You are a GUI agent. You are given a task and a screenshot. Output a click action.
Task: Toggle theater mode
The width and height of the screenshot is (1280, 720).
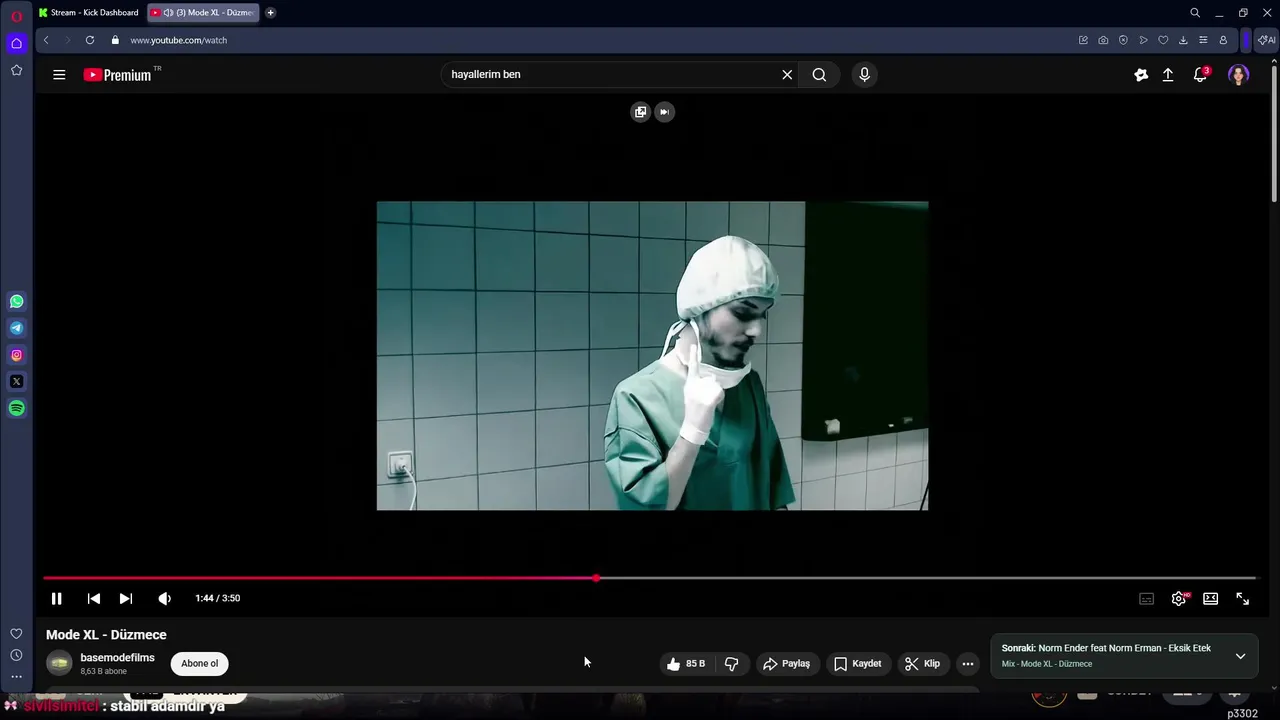tap(1211, 598)
